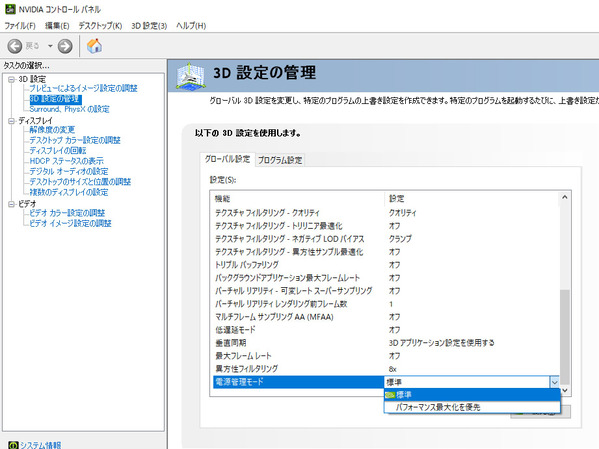Open デジタル オーディオの設定 task
This screenshot has width=599, height=449.
(69, 171)
